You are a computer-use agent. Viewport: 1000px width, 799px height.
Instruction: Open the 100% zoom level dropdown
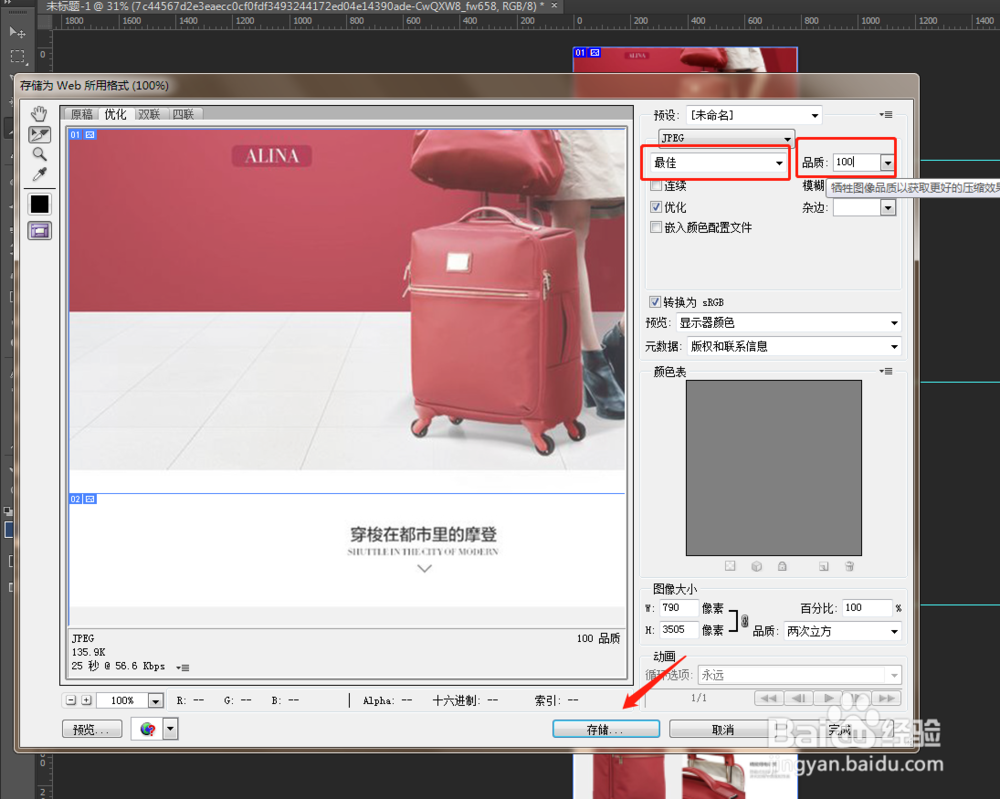pos(156,701)
